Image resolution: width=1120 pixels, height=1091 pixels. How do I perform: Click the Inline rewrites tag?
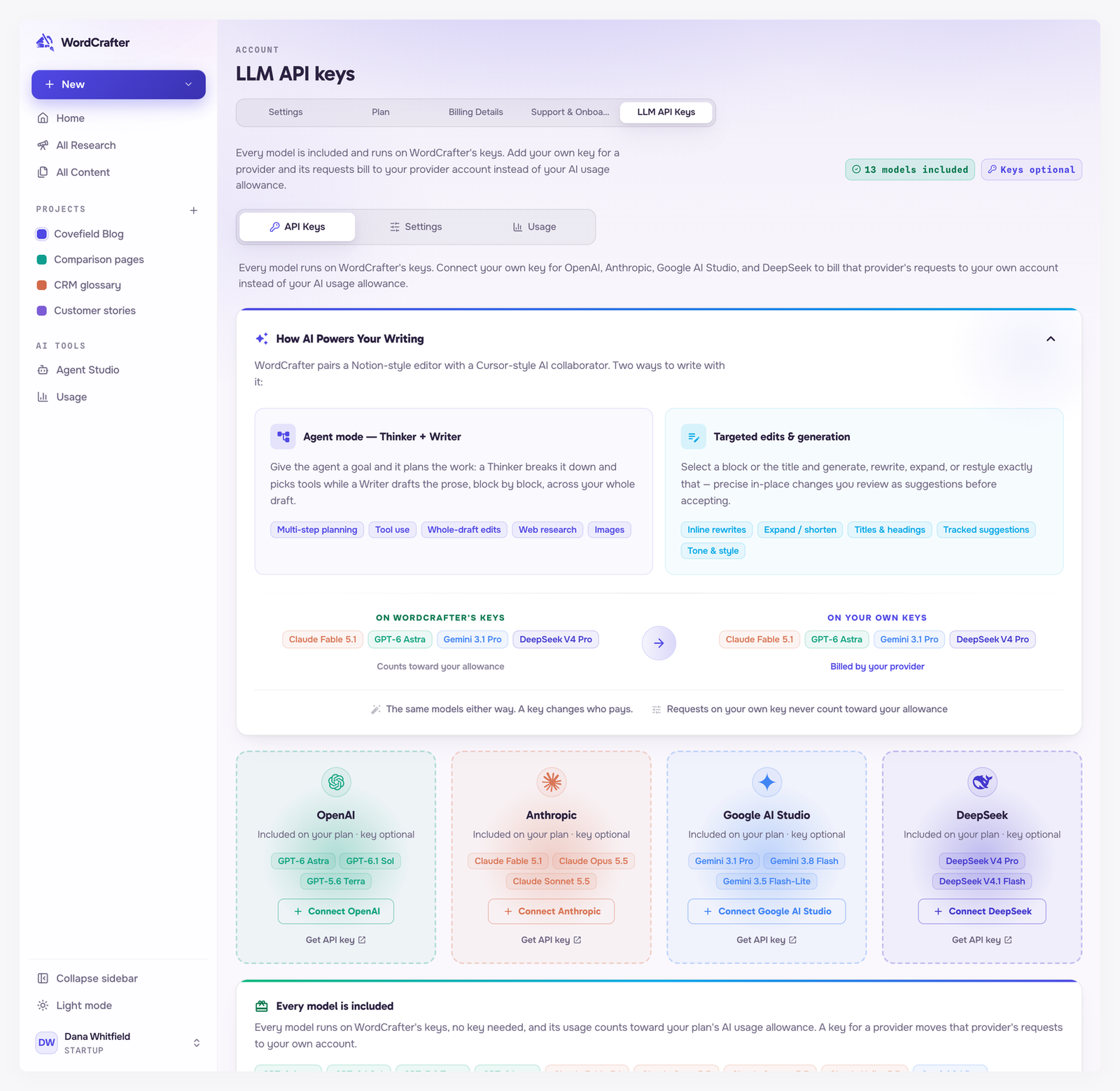tap(717, 529)
